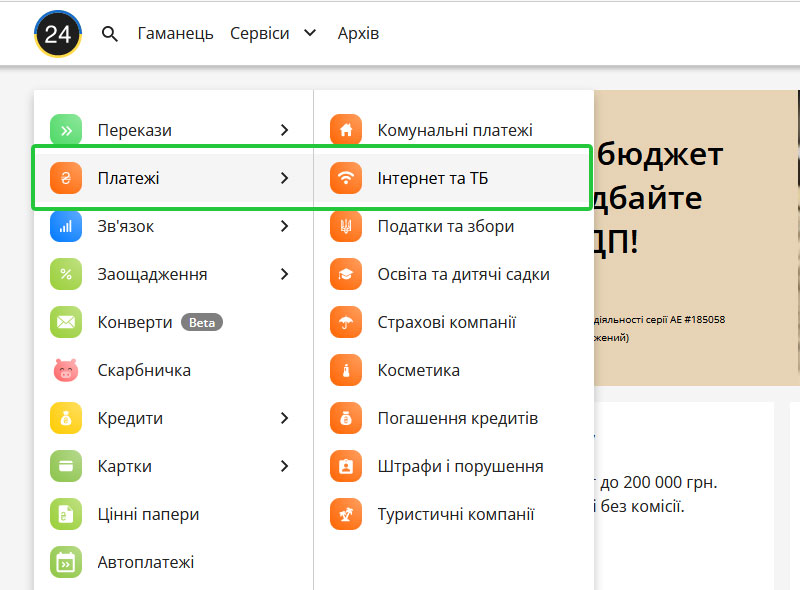The height and width of the screenshot is (590, 800).
Task: Click the Комунальні платежі house icon
Action: (x=346, y=130)
